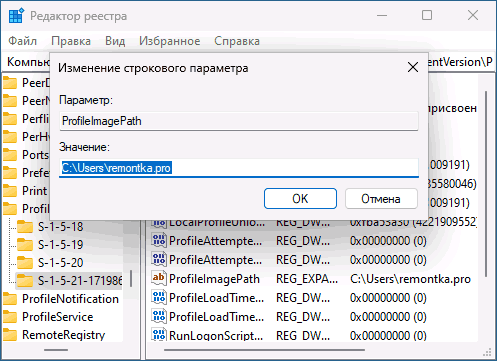The width and height of the screenshot is (497, 361).
Task: Select the S-1-5-20 folder icon
Action: [x=25, y=263]
